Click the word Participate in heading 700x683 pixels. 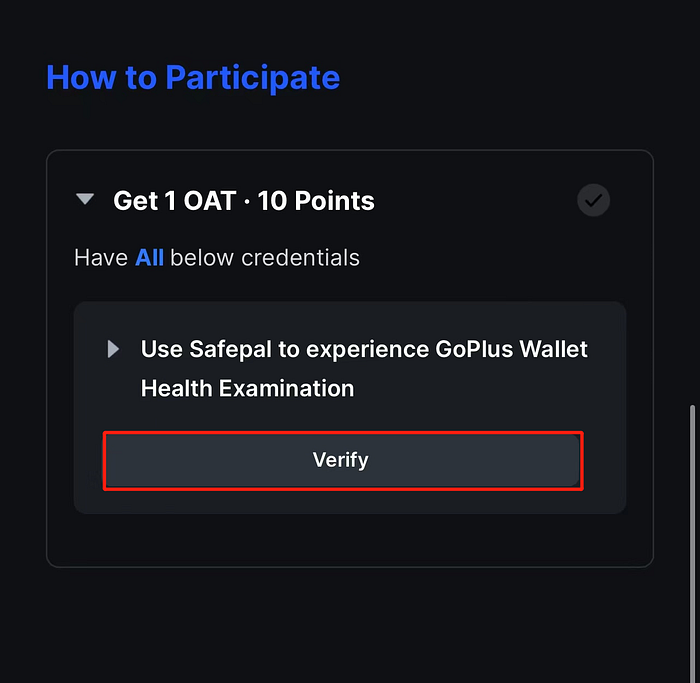(253, 78)
